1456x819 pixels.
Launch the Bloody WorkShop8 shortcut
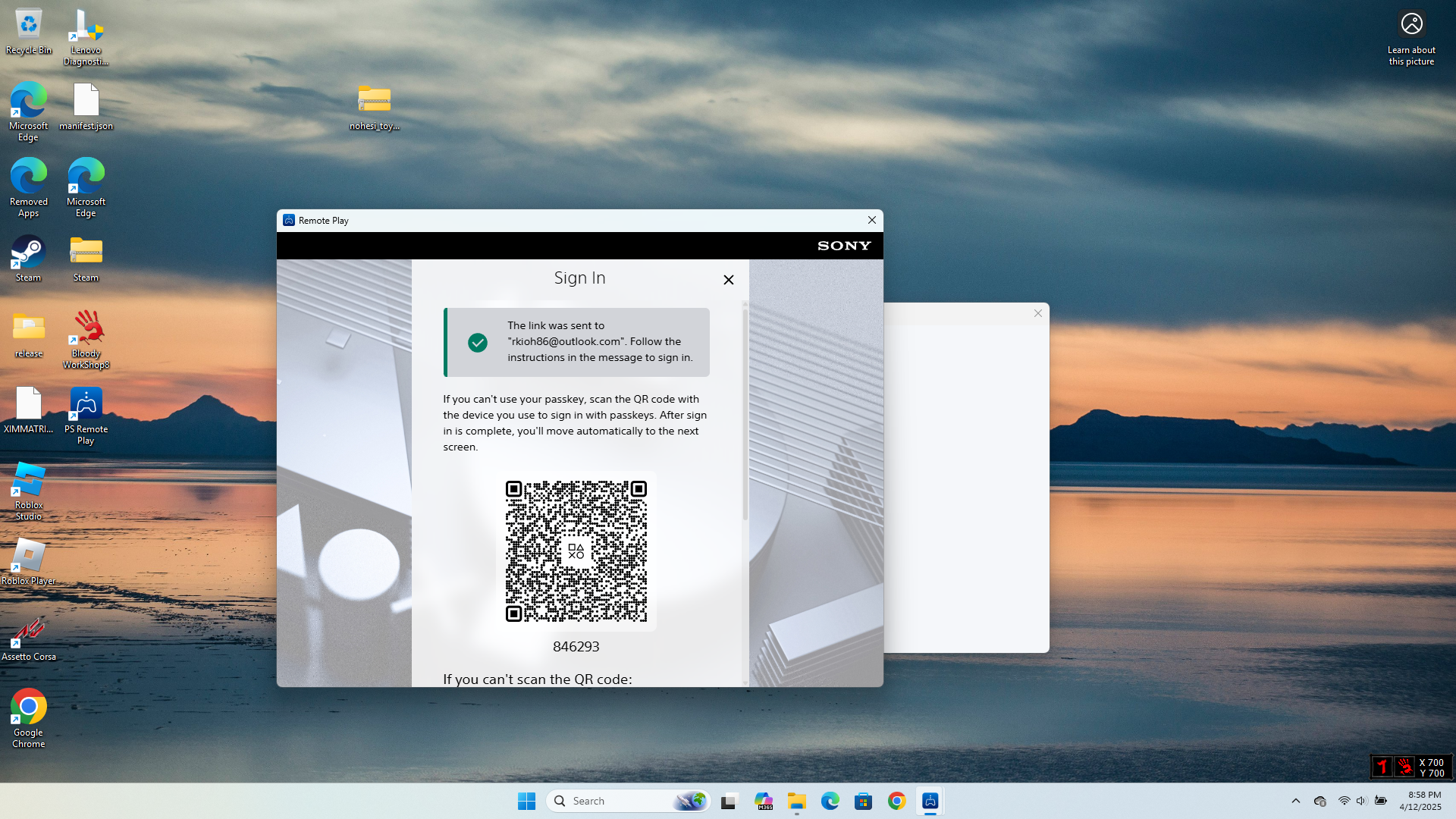point(86,339)
